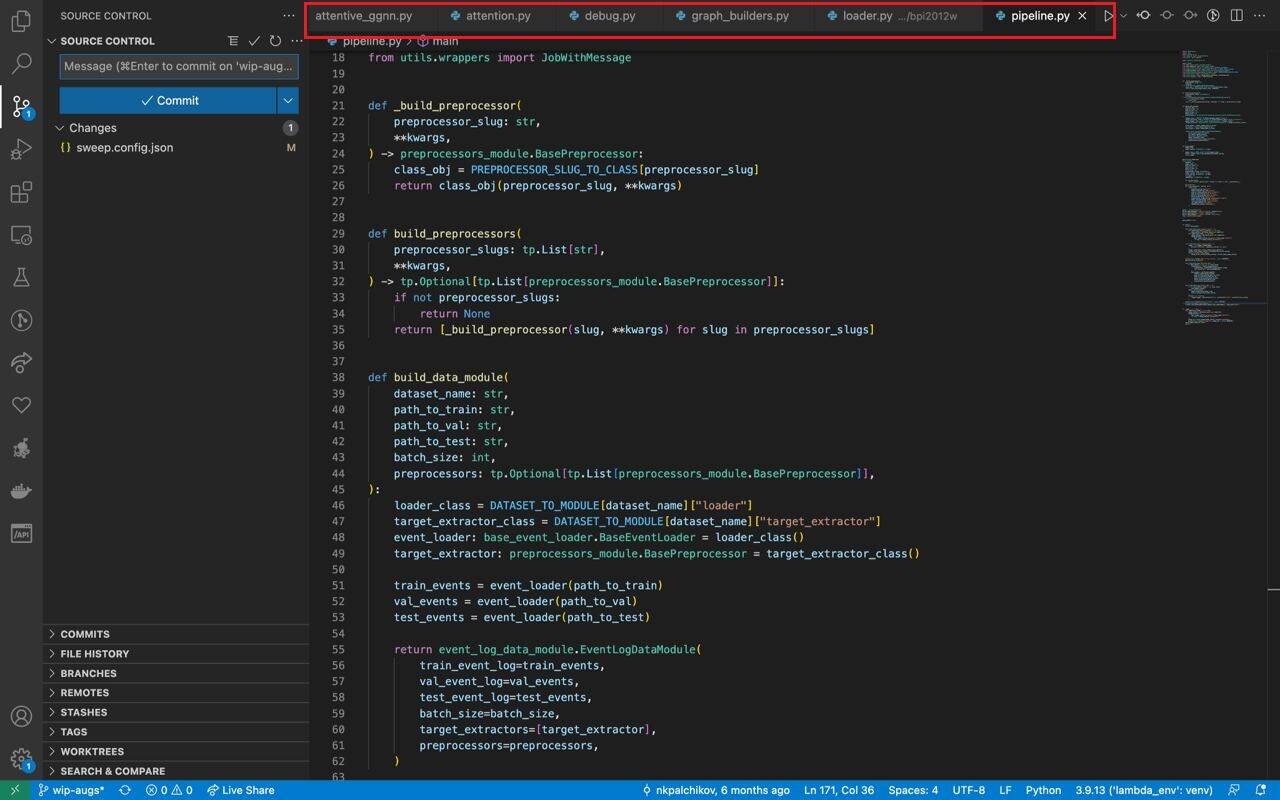The height and width of the screenshot is (800, 1280).
Task: Click the commit message input field
Action: (x=179, y=66)
